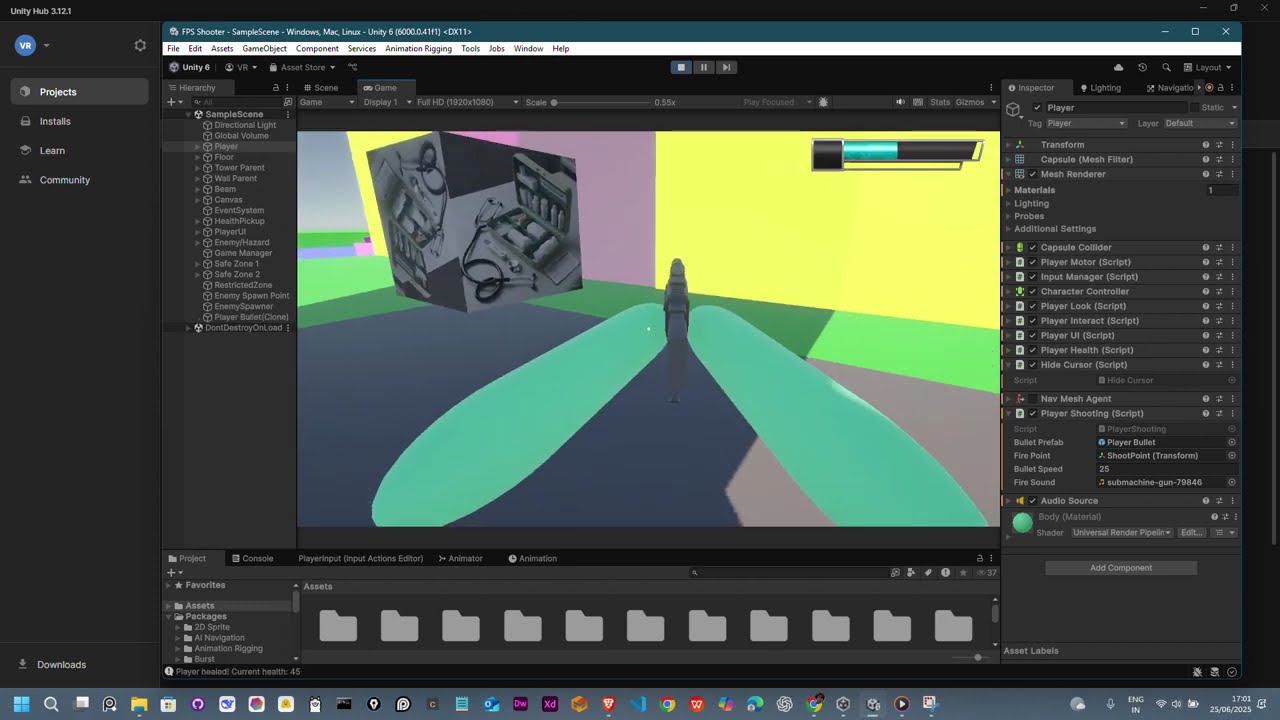The height and width of the screenshot is (720, 1280).
Task: Click the version control icon beside Asset Store
Action: point(352,67)
